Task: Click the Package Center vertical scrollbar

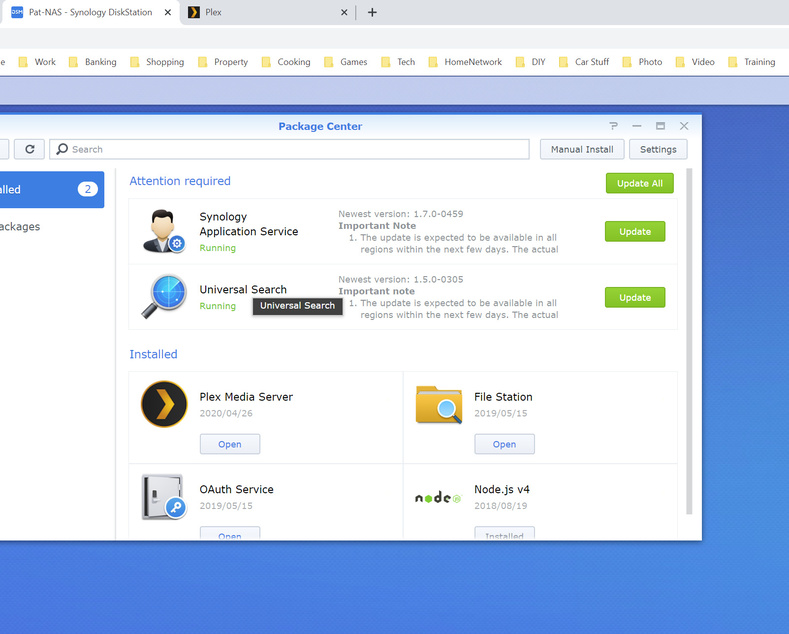Action: [689, 341]
